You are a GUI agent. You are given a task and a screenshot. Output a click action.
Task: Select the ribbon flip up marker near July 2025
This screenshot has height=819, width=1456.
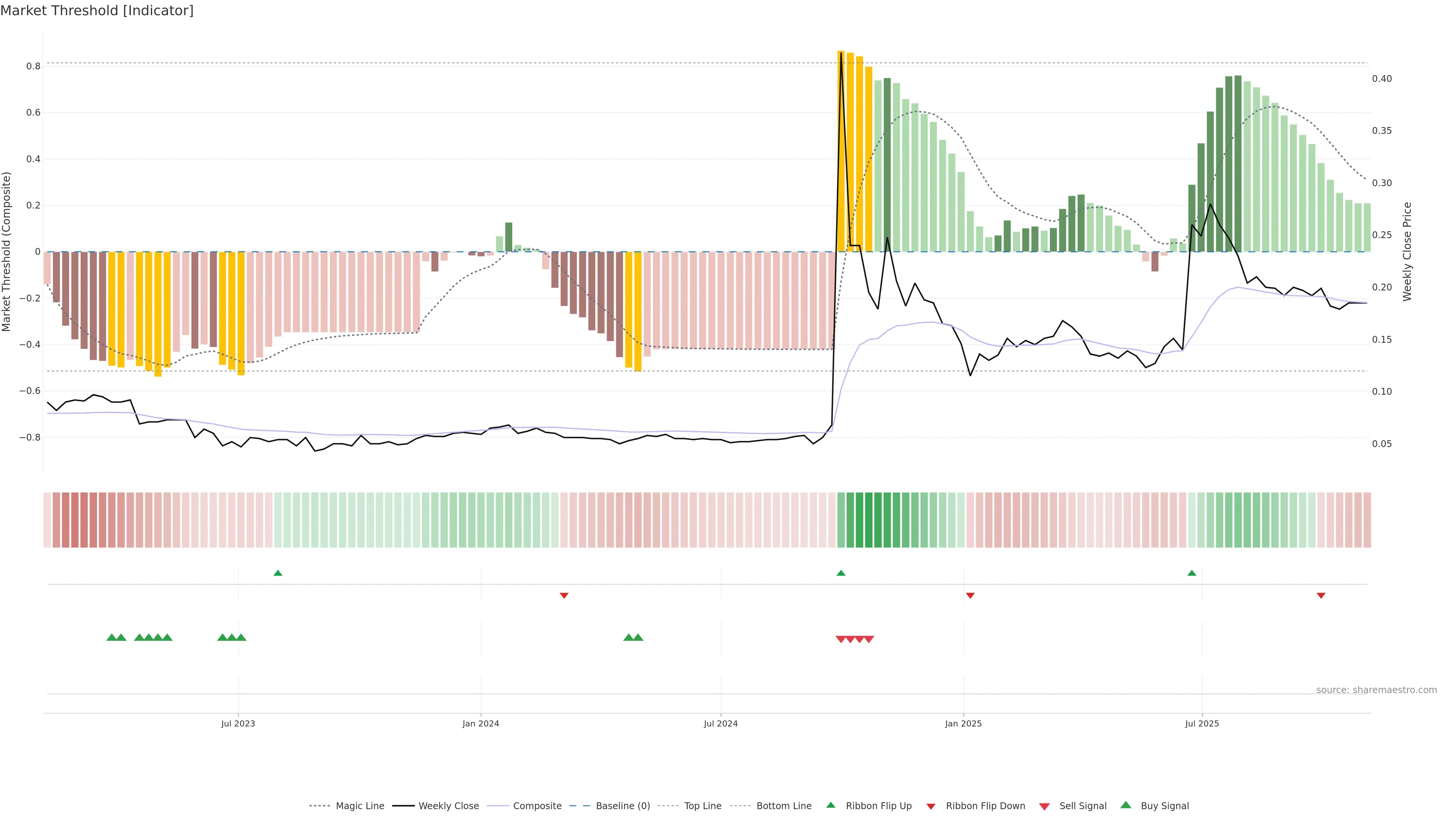pyautogui.click(x=1191, y=573)
